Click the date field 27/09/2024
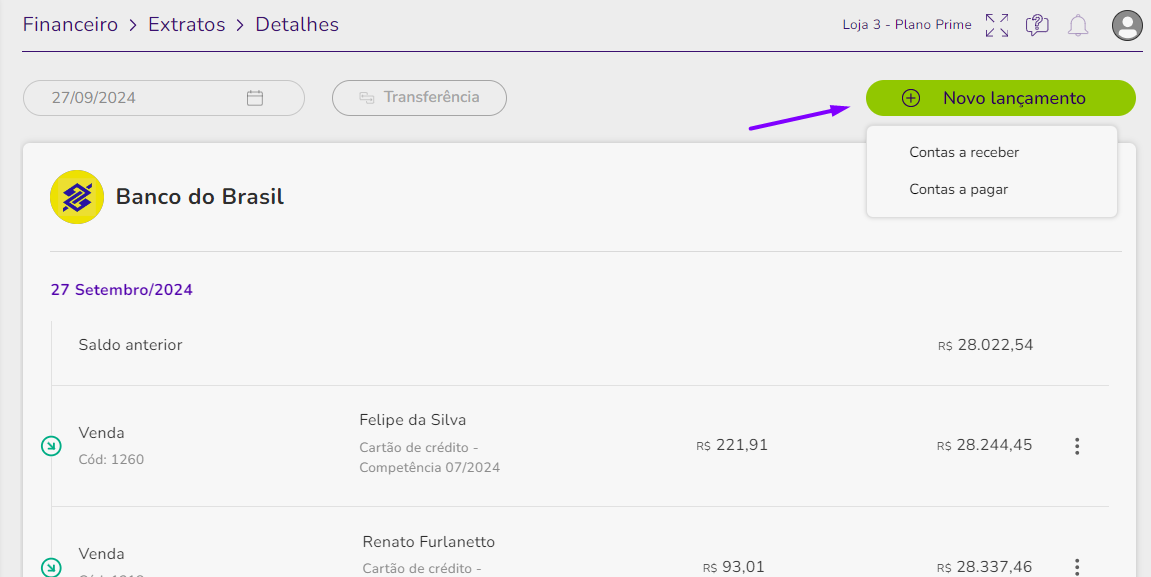1151x577 pixels. point(164,98)
